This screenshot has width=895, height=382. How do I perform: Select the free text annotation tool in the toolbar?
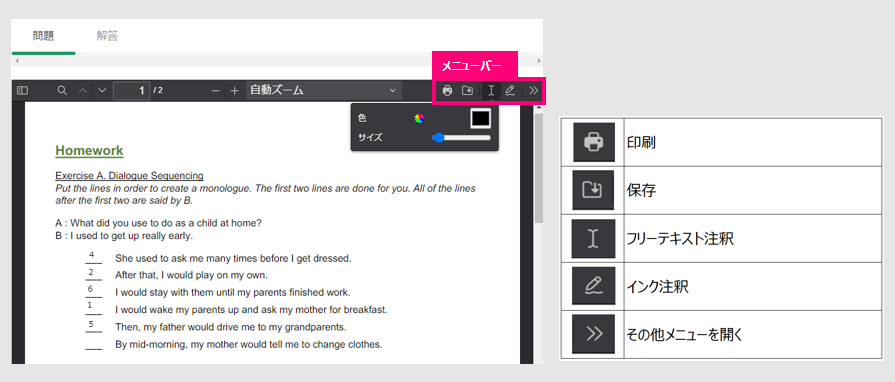tap(491, 90)
